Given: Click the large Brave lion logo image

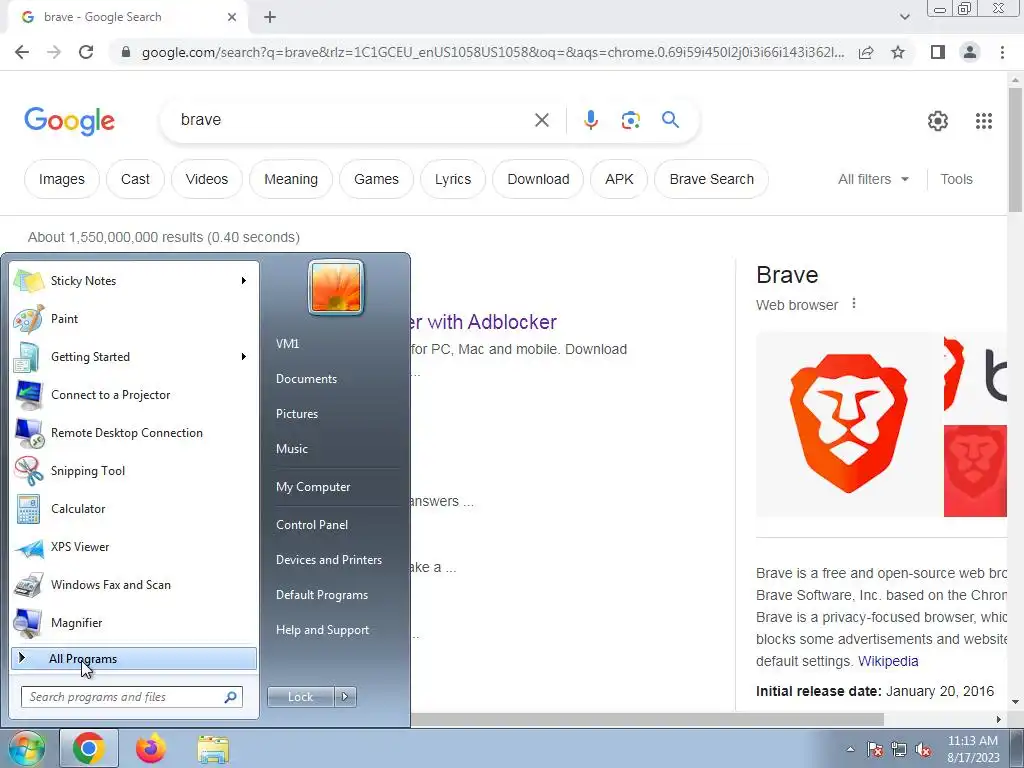Looking at the screenshot, I should 848,424.
